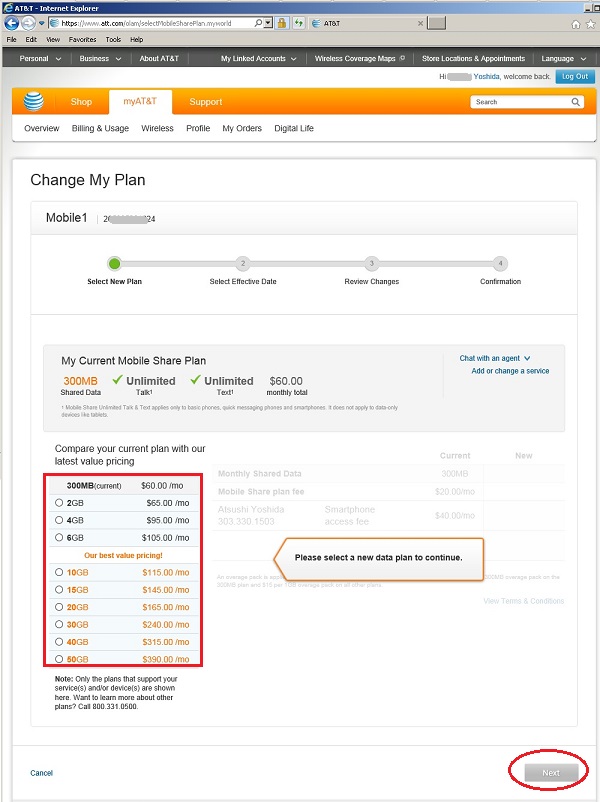Image resolution: width=600 pixels, height=802 pixels.
Task: Open Digital Life section
Action: pos(294,128)
